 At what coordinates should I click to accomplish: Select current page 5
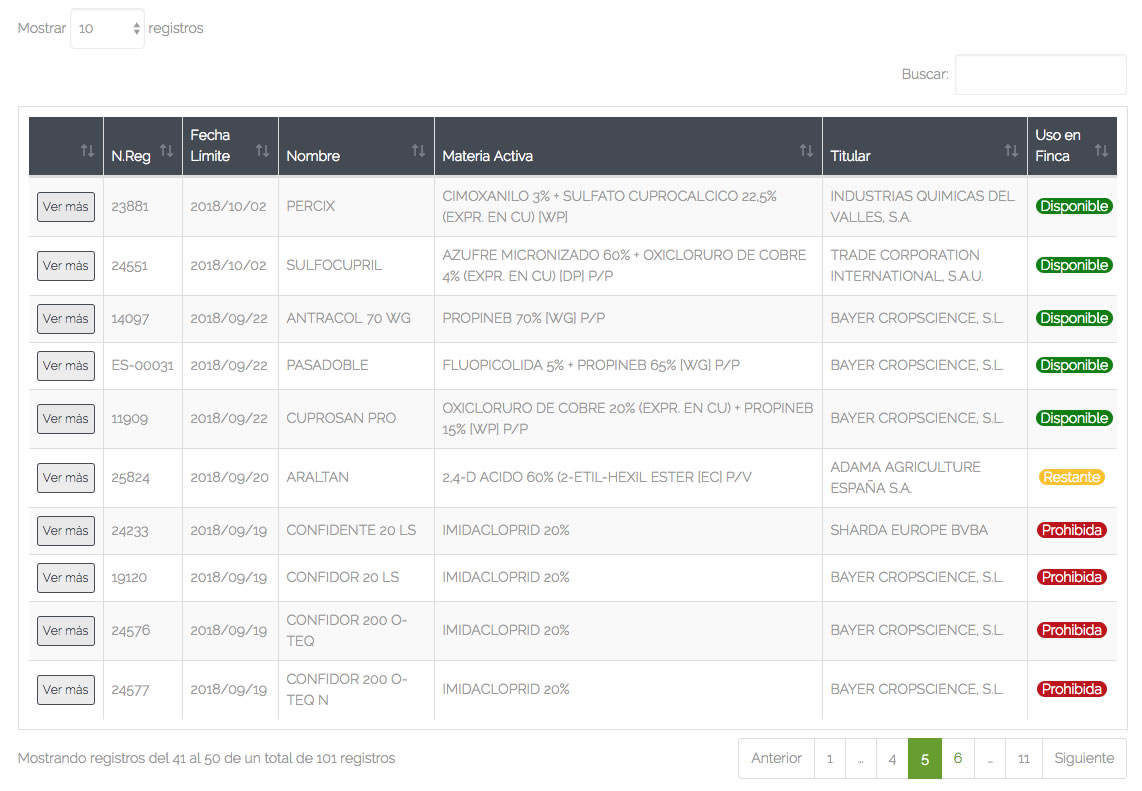click(925, 758)
